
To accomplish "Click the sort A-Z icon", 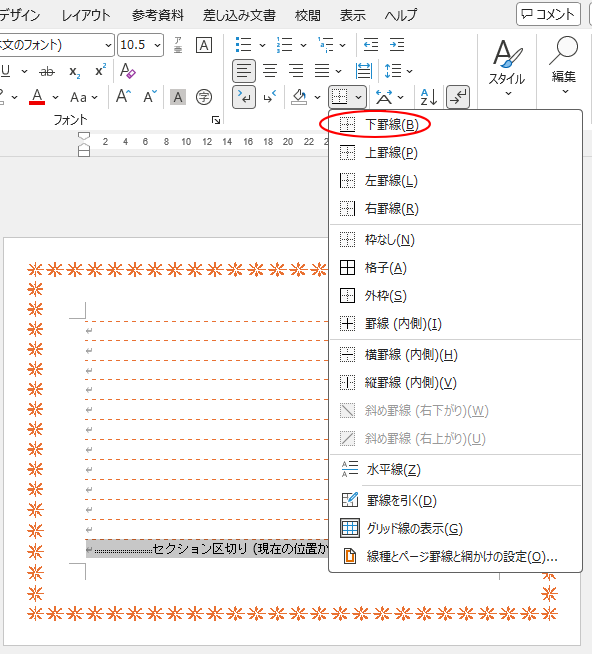I will tap(428, 97).
